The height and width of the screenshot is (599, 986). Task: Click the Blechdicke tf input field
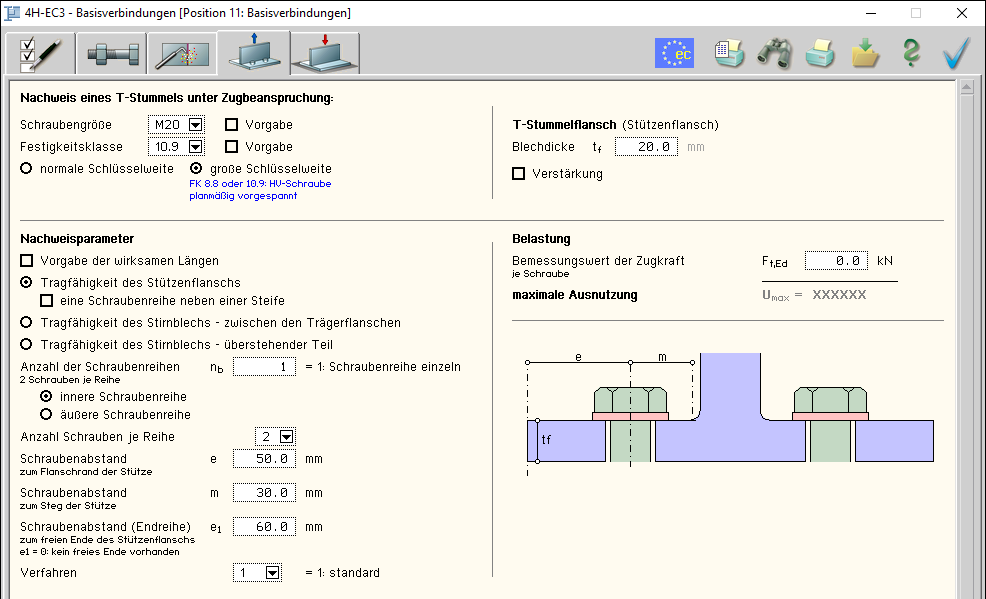coord(646,147)
